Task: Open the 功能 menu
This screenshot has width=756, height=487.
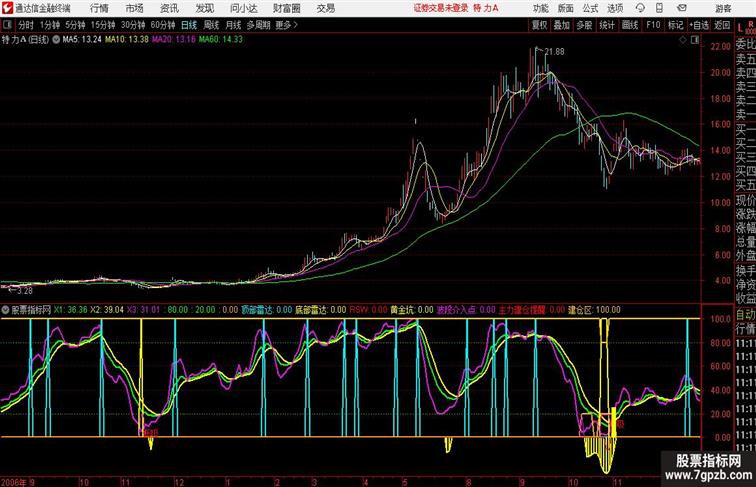Action: pos(540,8)
